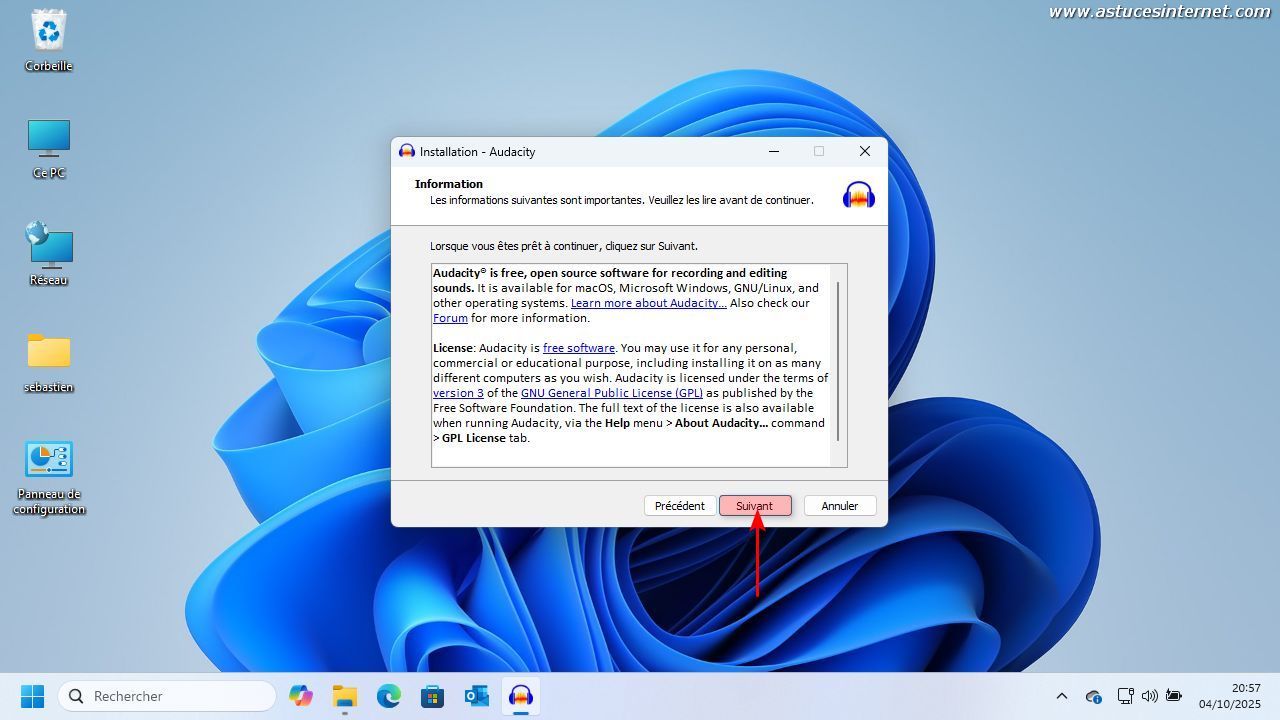Click the version 3 license link
This screenshot has height=720, width=1280.
click(458, 393)
